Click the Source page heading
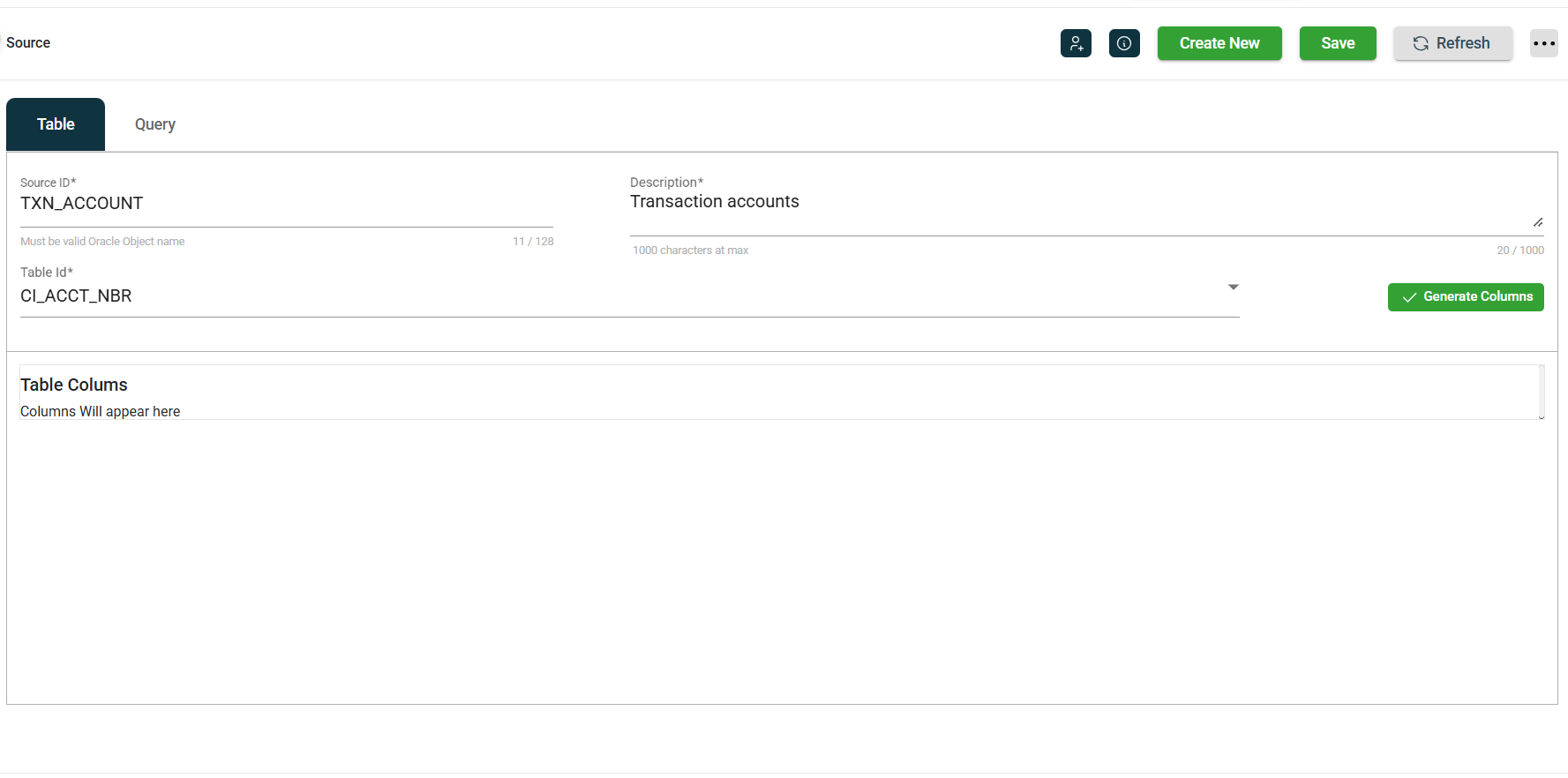 tap(28, 43)
